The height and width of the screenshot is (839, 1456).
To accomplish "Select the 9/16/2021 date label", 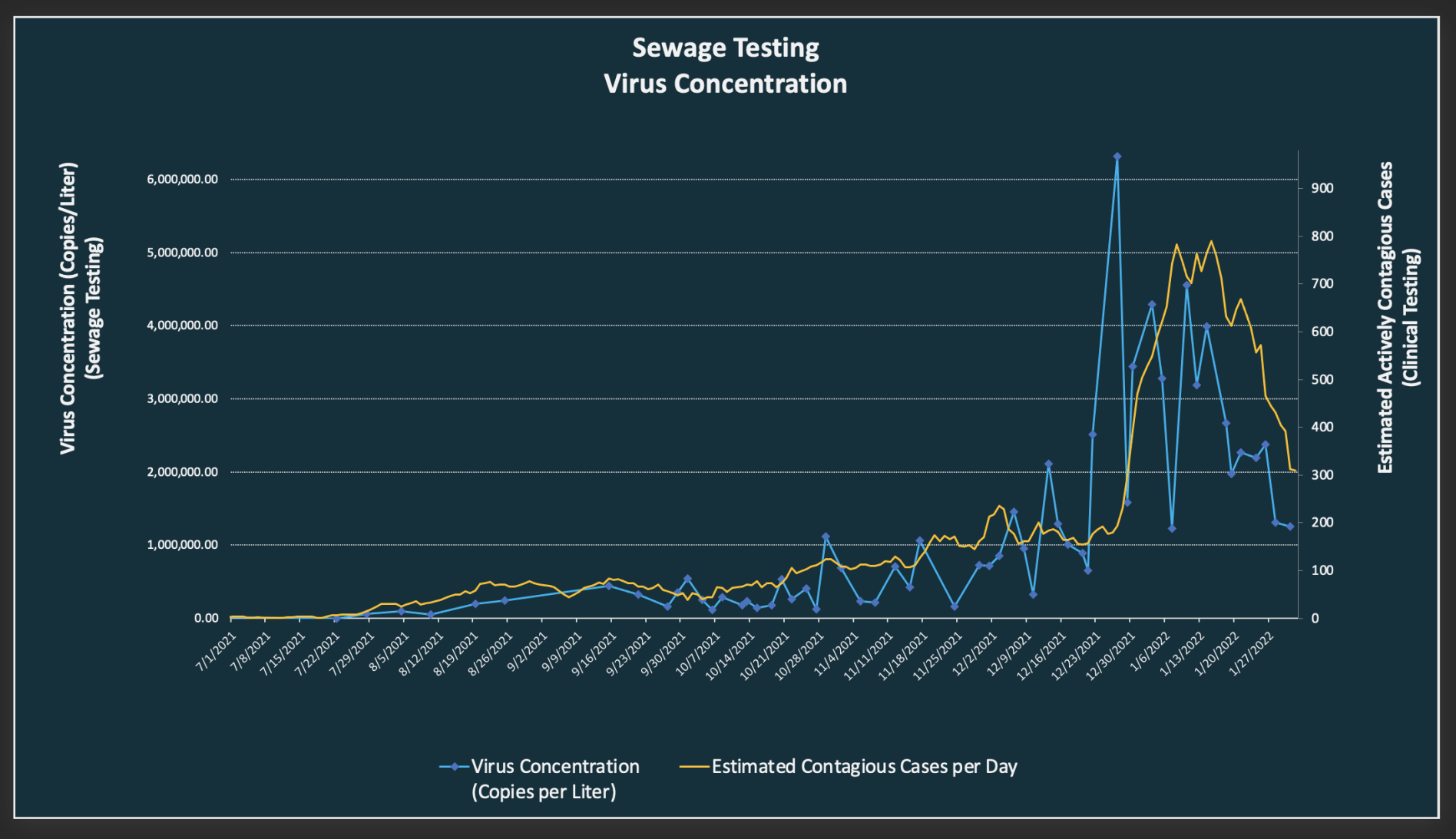I will (x=594, y=655).
